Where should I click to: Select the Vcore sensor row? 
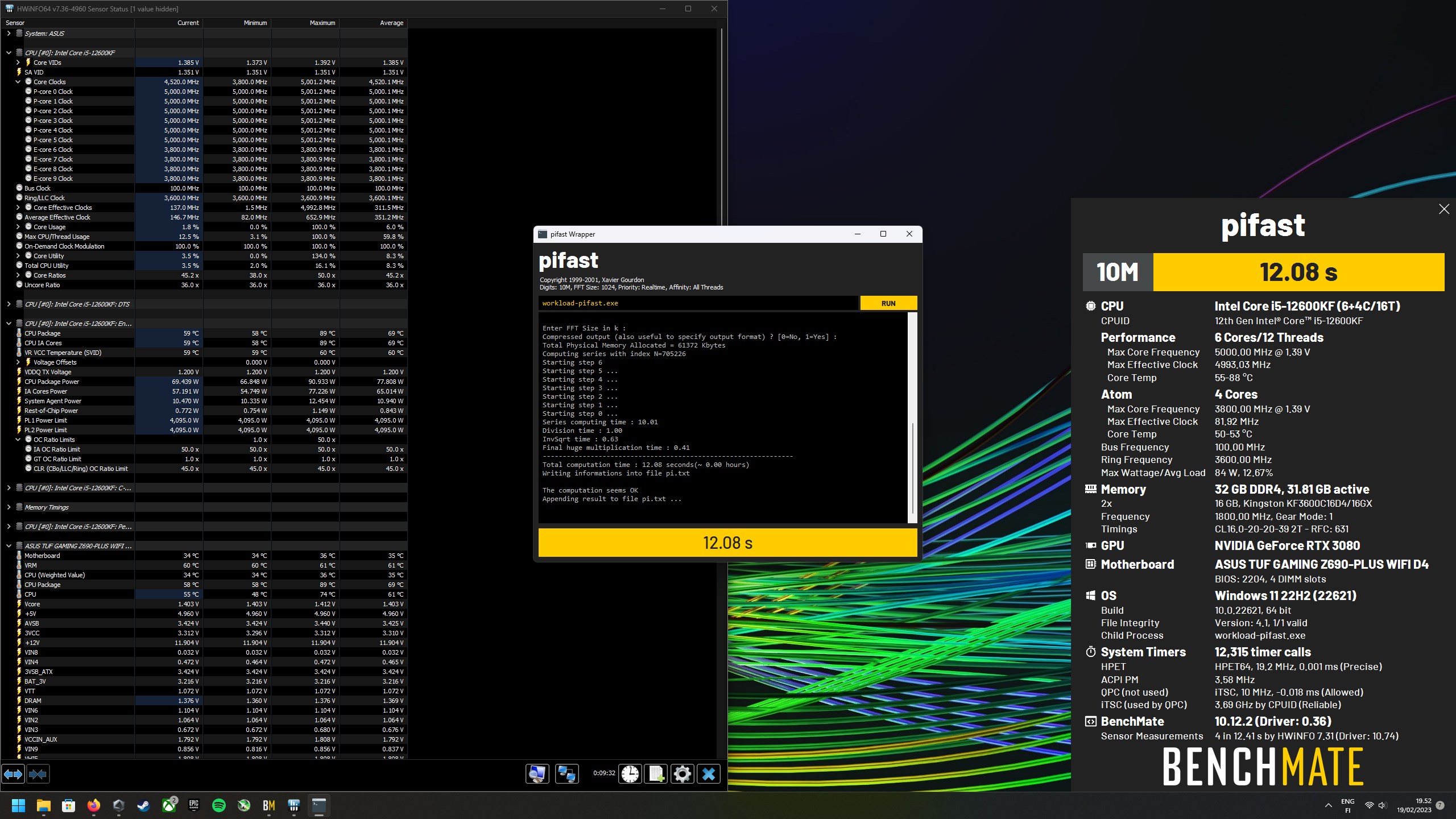204,604
